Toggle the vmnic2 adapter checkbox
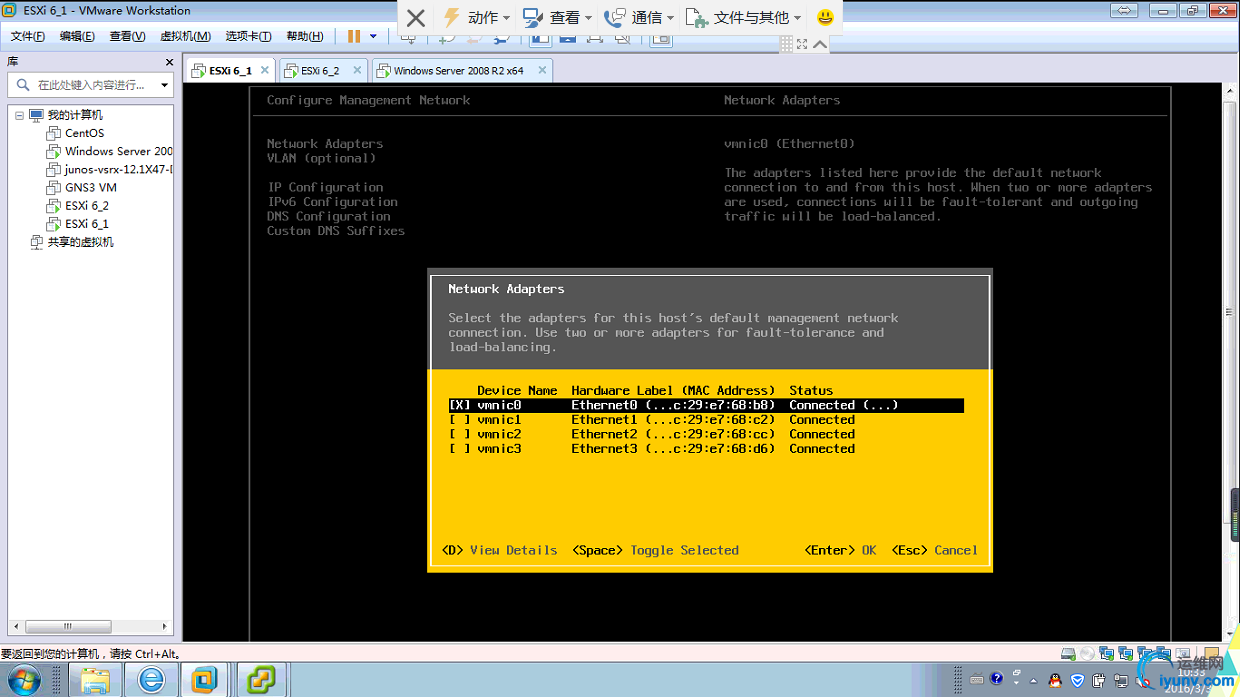 460,434
